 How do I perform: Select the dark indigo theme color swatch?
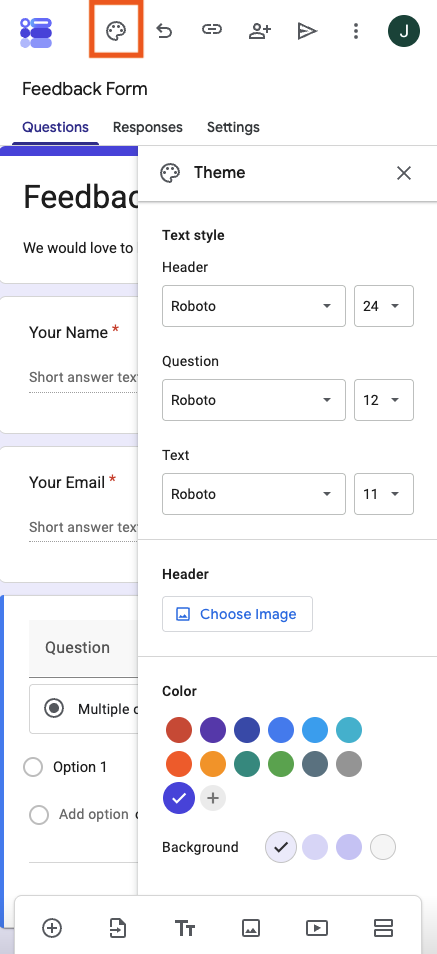[x=246, y=730]
